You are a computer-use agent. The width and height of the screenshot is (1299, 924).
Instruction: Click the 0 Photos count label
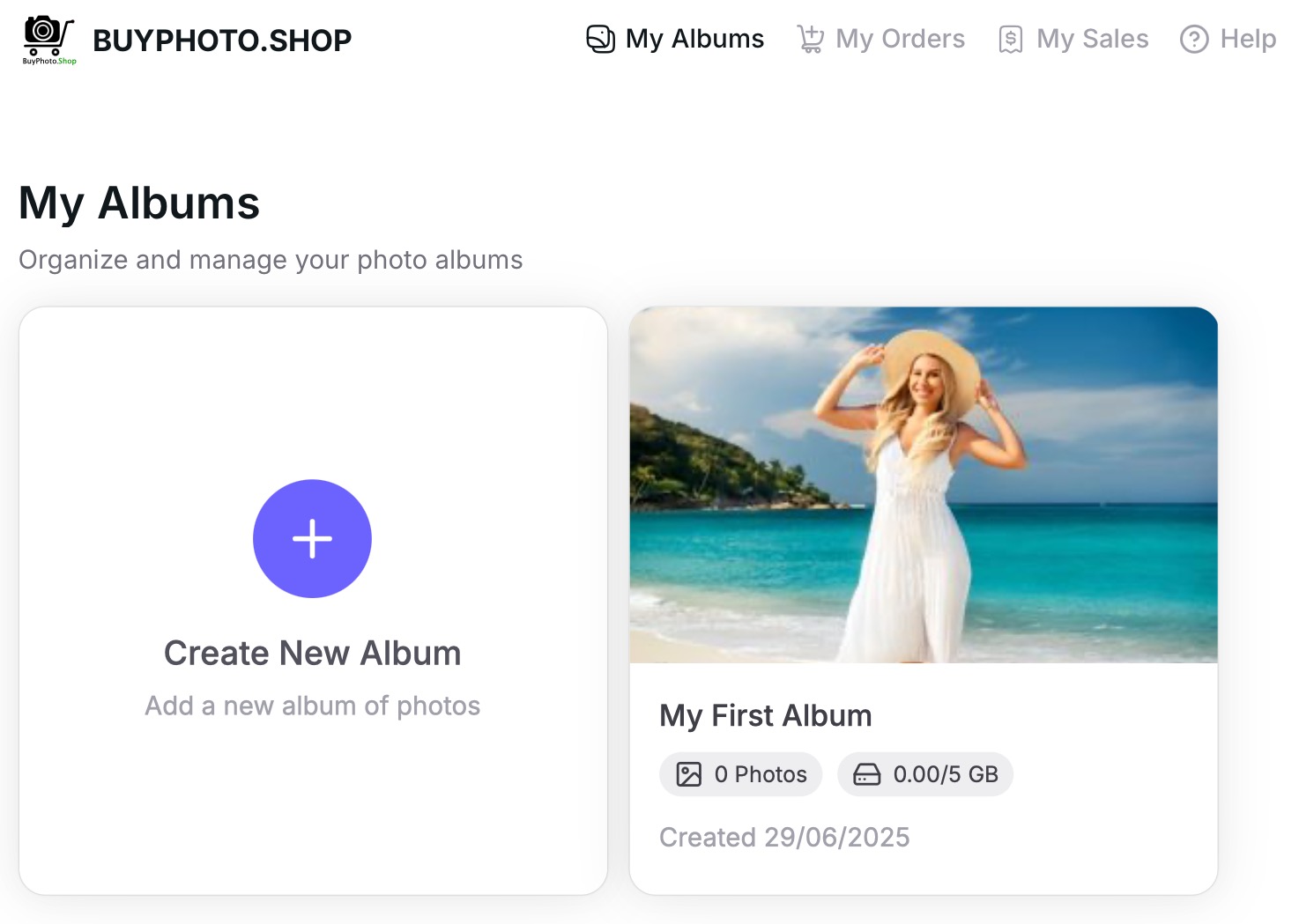[761, 774]
